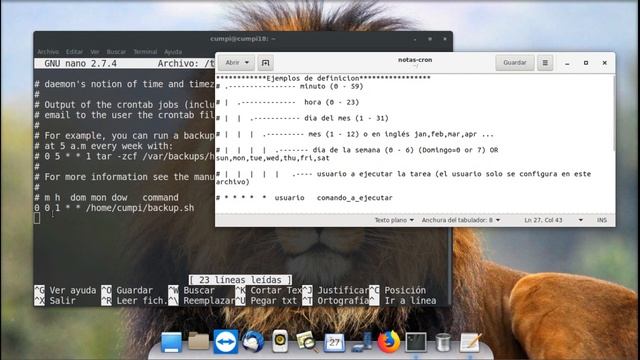Launch TeamViewer from the dock
The height and width of the screenshot is (360, 640).
tap(225, 342)
